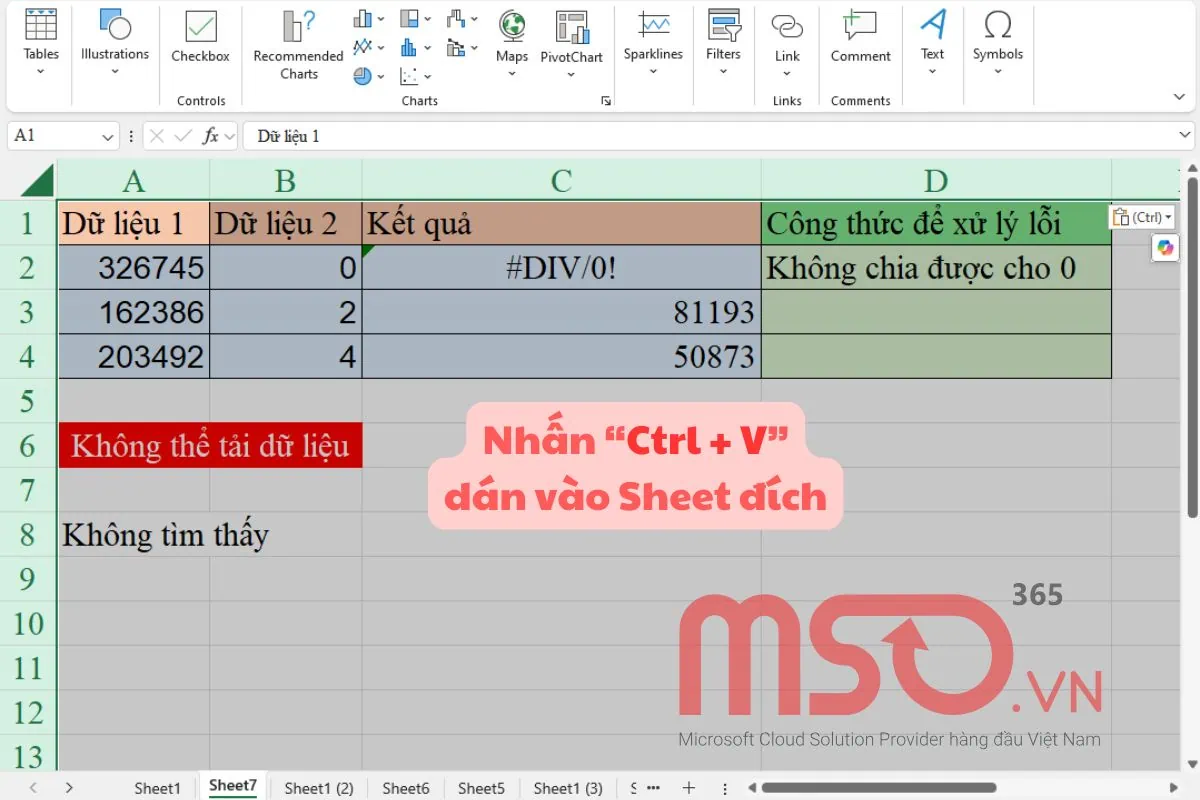The image size is (1200, 800).
Task: Click the Charts dialog launcher arrow
Action: click(605, 100)
